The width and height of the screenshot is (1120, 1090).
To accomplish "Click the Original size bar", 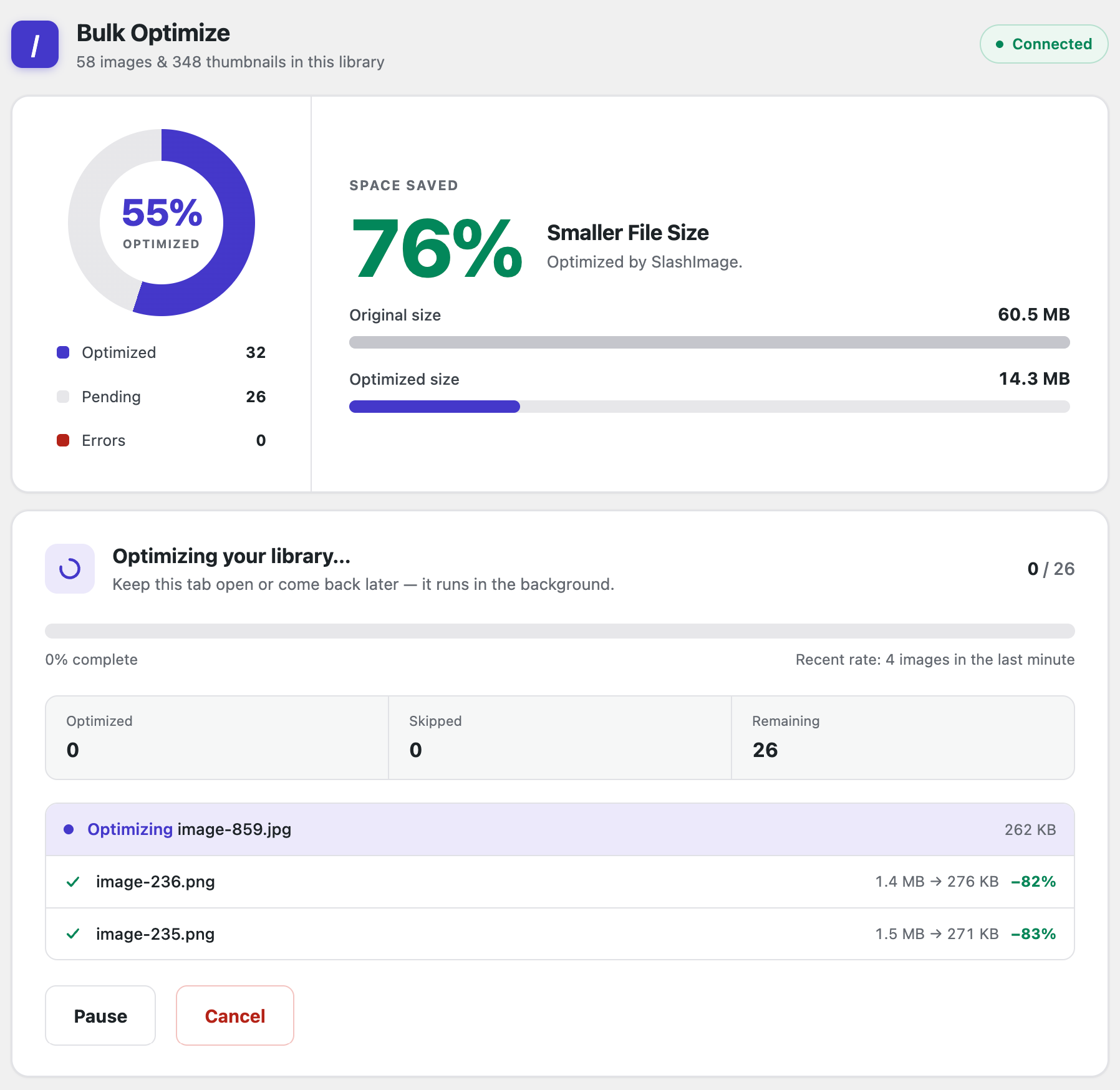I will (x=710, y=342).
